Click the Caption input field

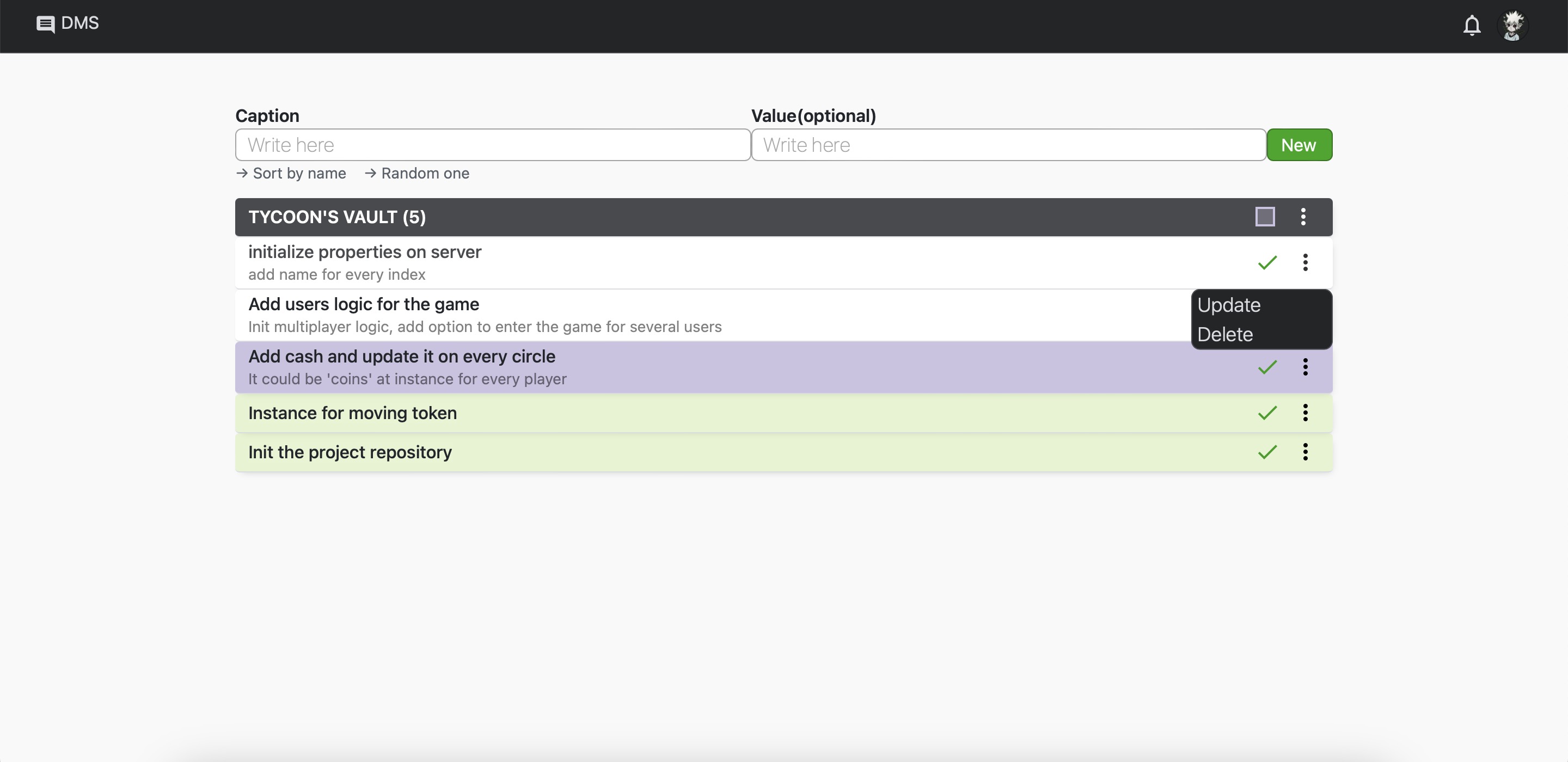coord(492,144)
